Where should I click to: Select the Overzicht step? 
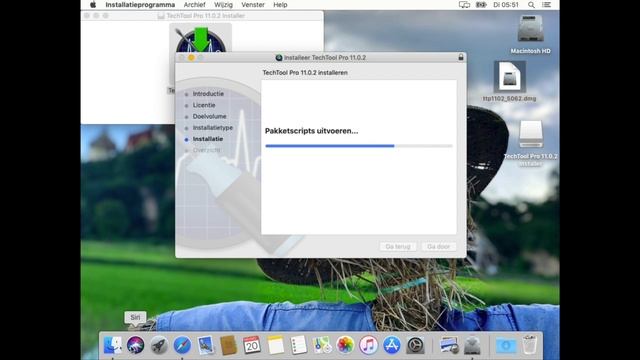point(206,150)
